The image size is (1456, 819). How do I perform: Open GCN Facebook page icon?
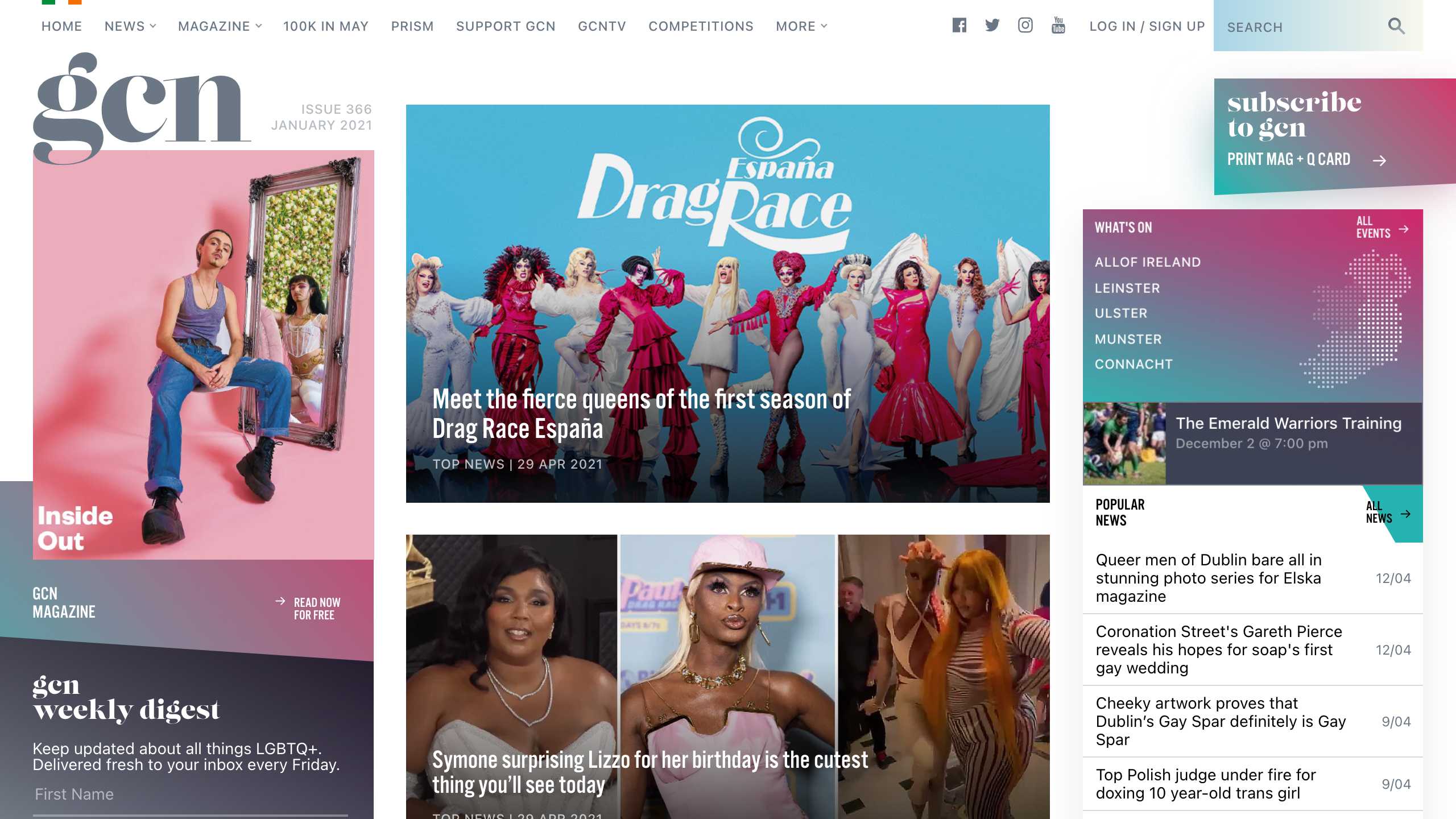pos(959,26)
